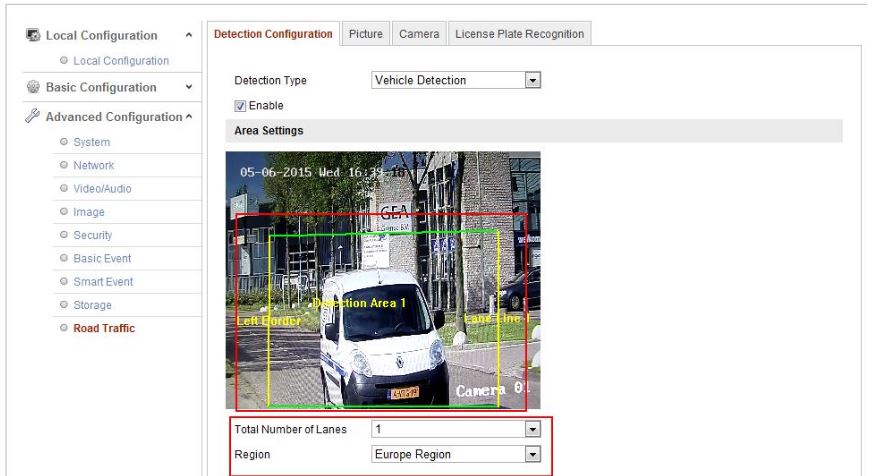Image resolution: width=873 pixels, height=476 pixels.
Task: Open the Storage settings page
Action: point(92,305)
